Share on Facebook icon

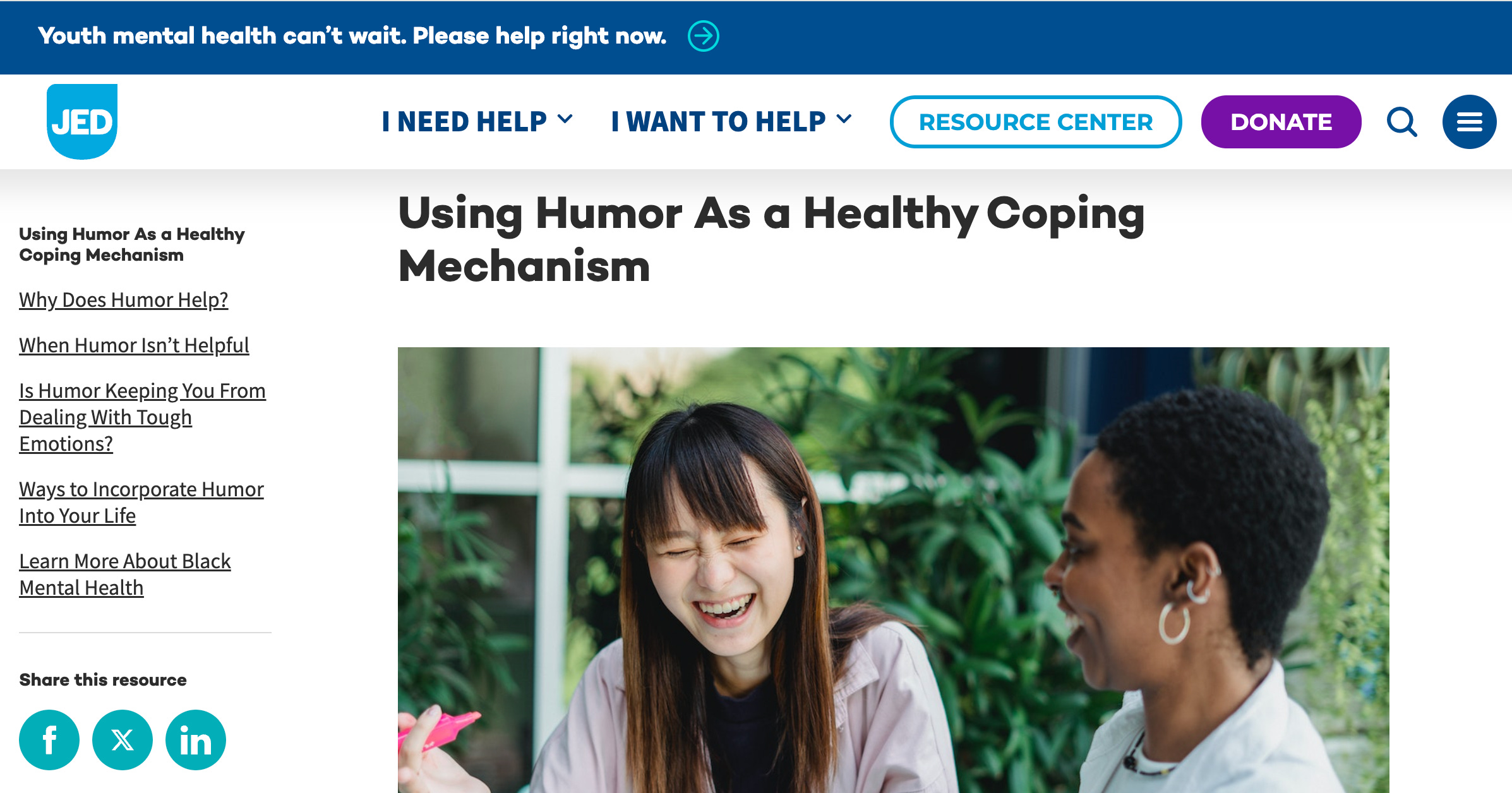click(x=49, y=739)
